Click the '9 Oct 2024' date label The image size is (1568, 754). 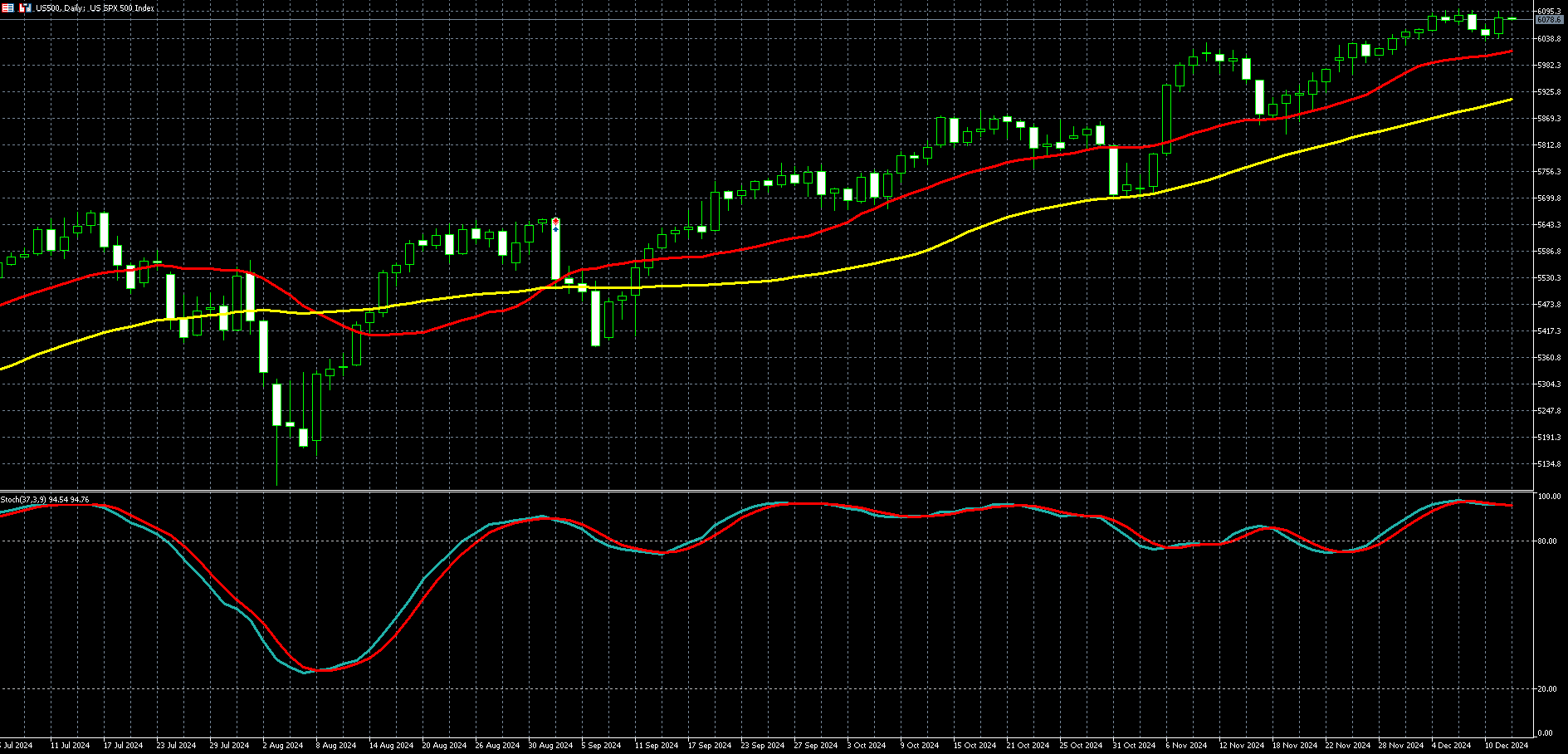tap(921, 746)
